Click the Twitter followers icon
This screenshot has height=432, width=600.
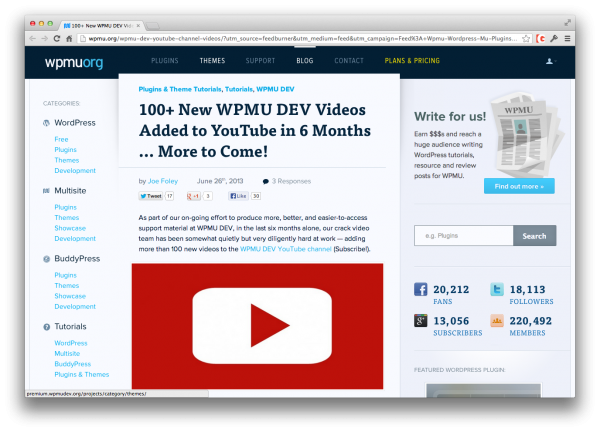[x=497, y=289]
